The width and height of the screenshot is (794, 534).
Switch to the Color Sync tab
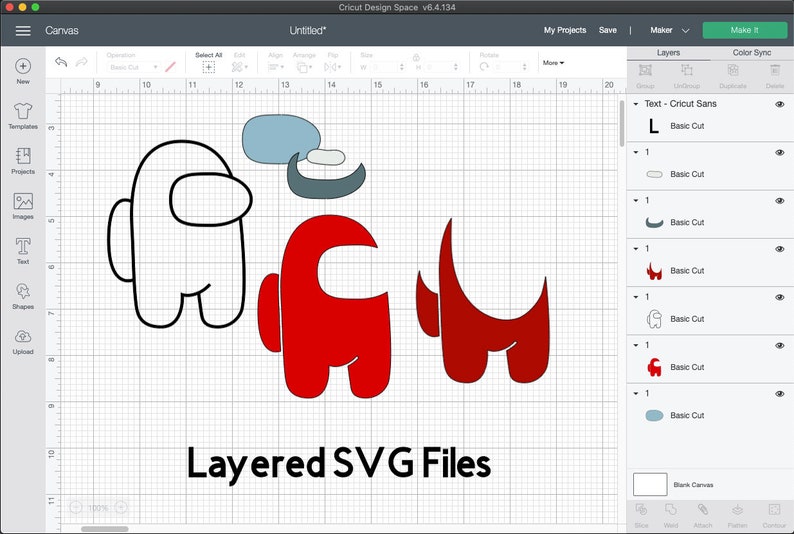(751, 53)
